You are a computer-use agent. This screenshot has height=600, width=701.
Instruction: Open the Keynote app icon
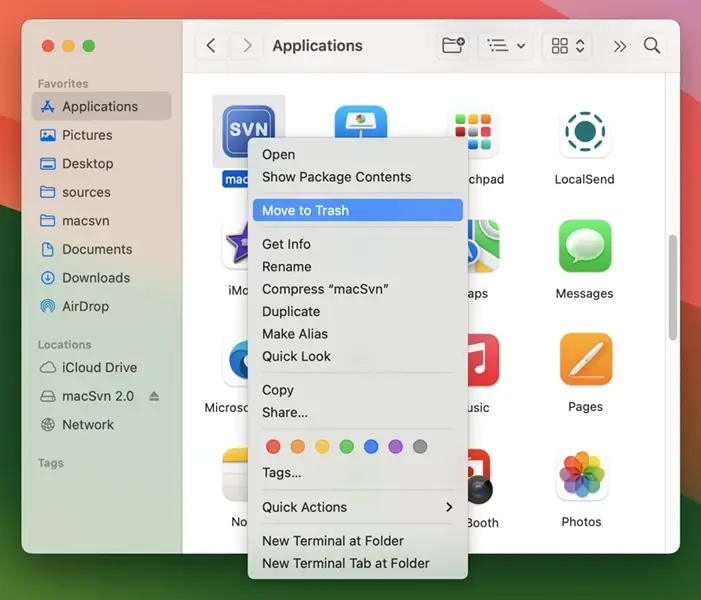pyautogui.click(x=360, y=121)
